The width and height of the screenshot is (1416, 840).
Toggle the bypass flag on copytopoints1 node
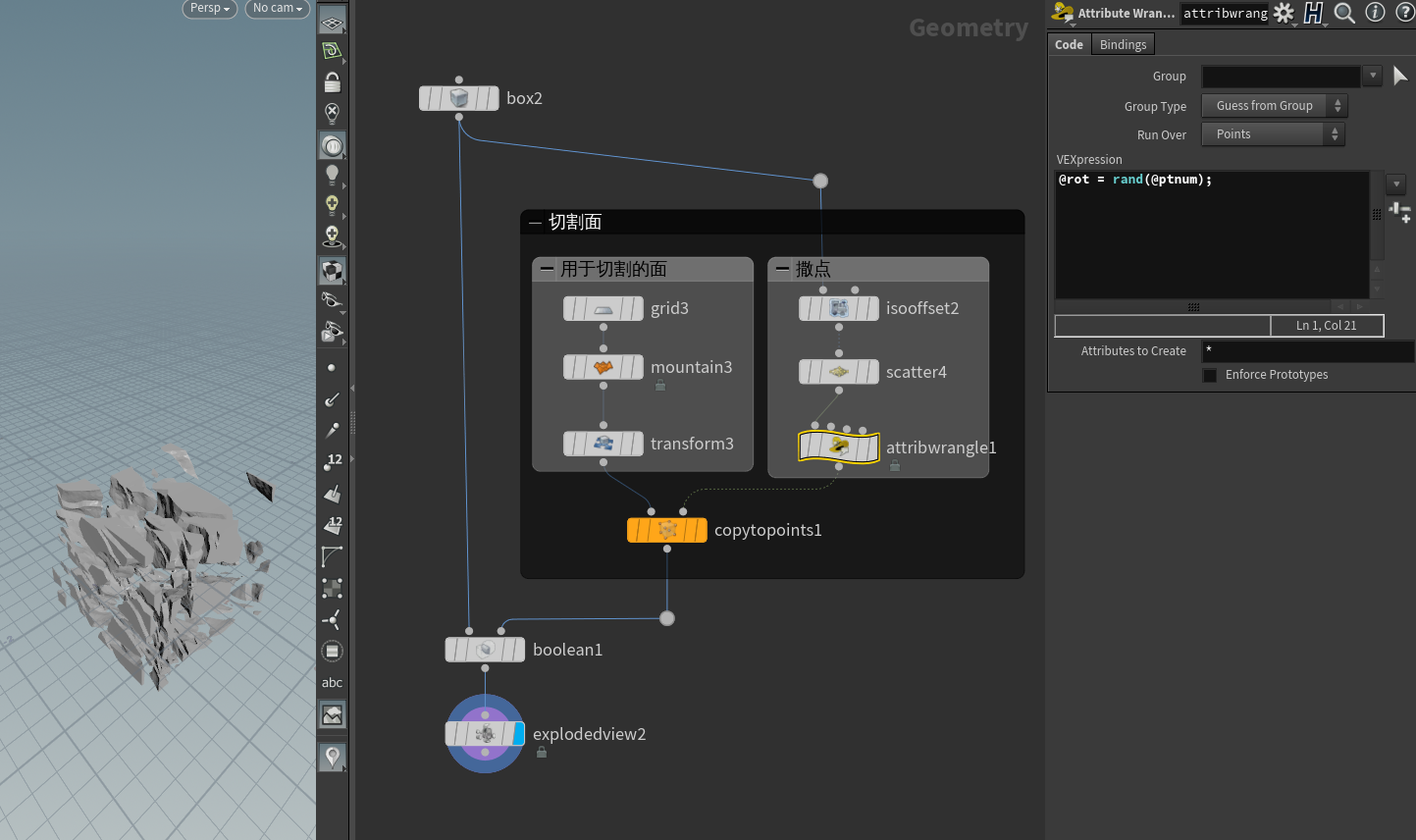[x=635, y=530]
